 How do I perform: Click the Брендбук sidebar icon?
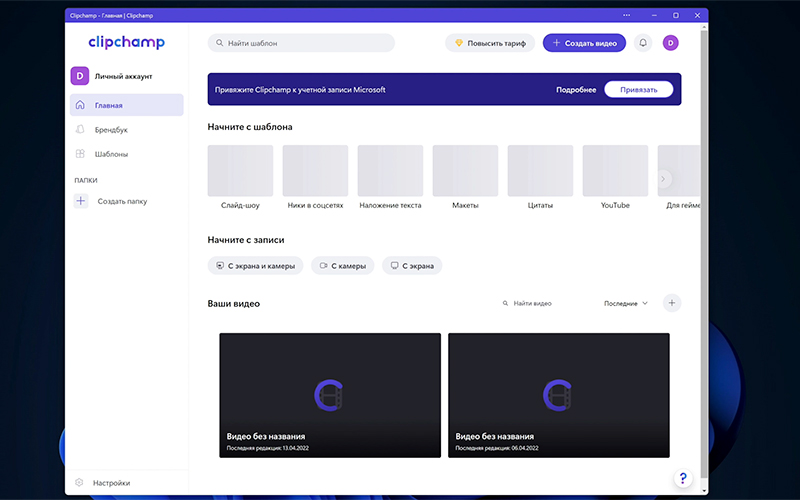(x=80, y=129)
